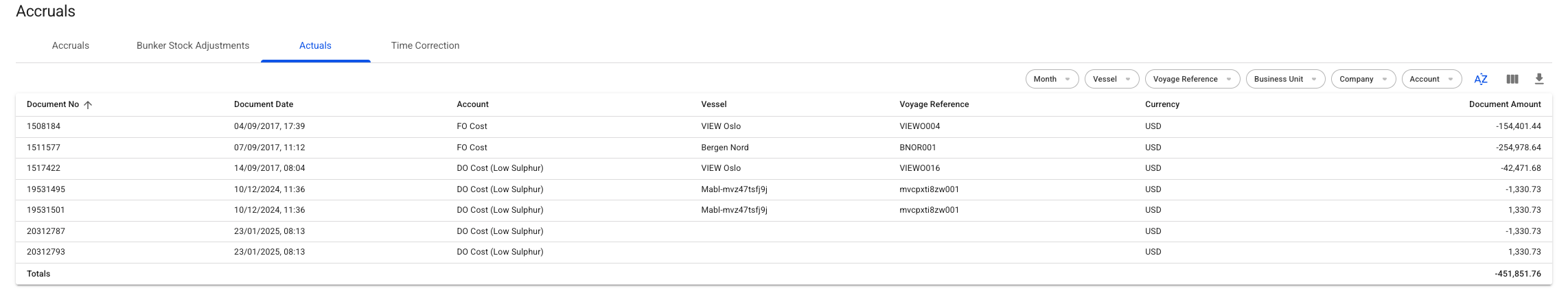Click the Document No ascending sort arrow

(88, 105)
